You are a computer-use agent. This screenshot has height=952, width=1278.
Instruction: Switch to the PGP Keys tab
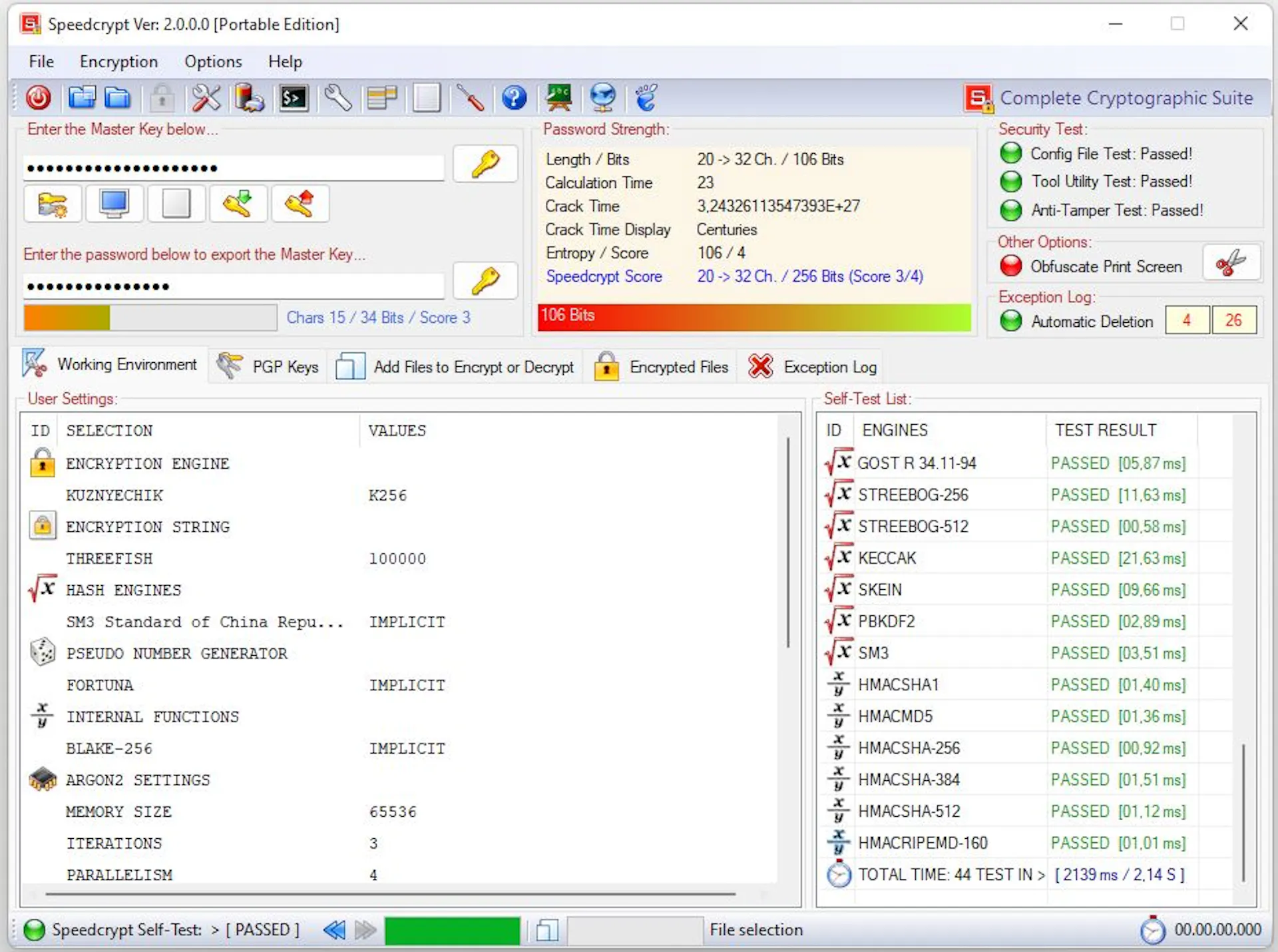[268, 367]
